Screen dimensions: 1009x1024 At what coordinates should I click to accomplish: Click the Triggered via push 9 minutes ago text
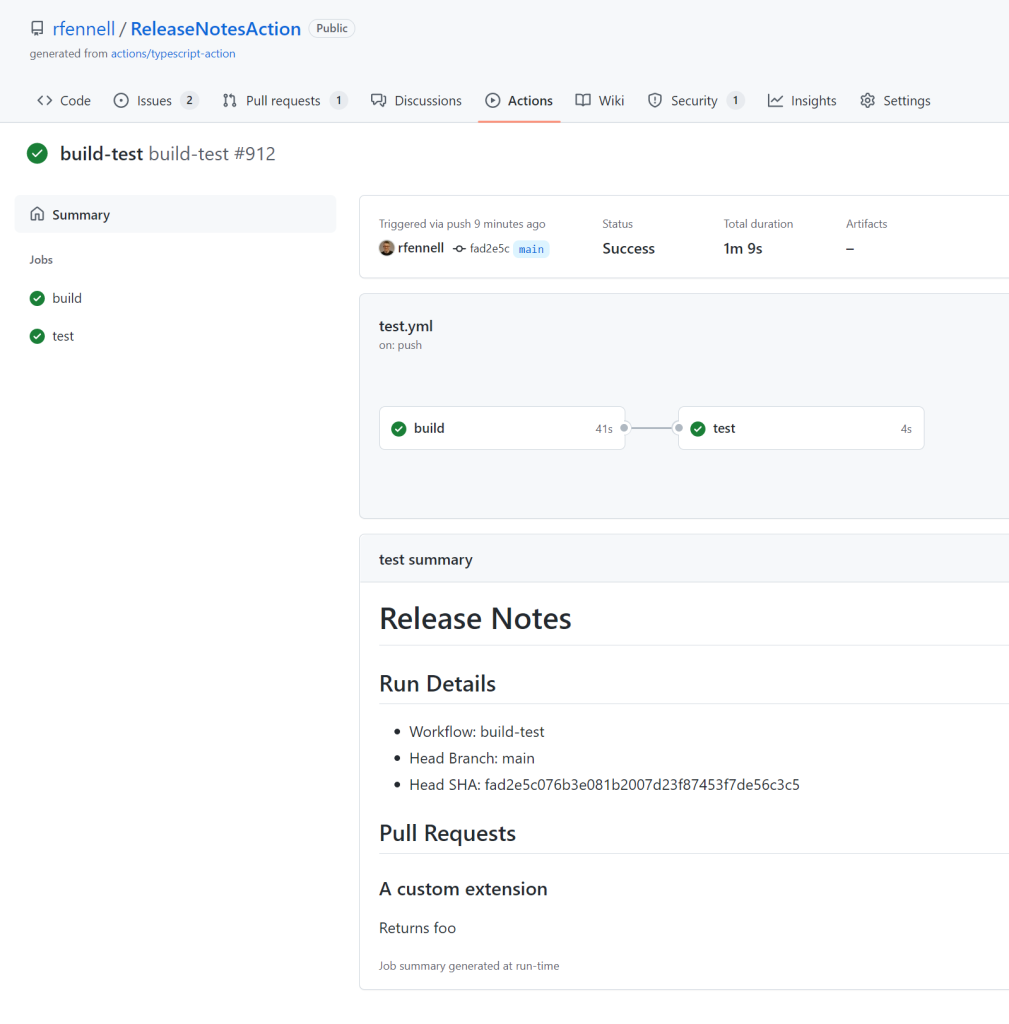(462, 224)
